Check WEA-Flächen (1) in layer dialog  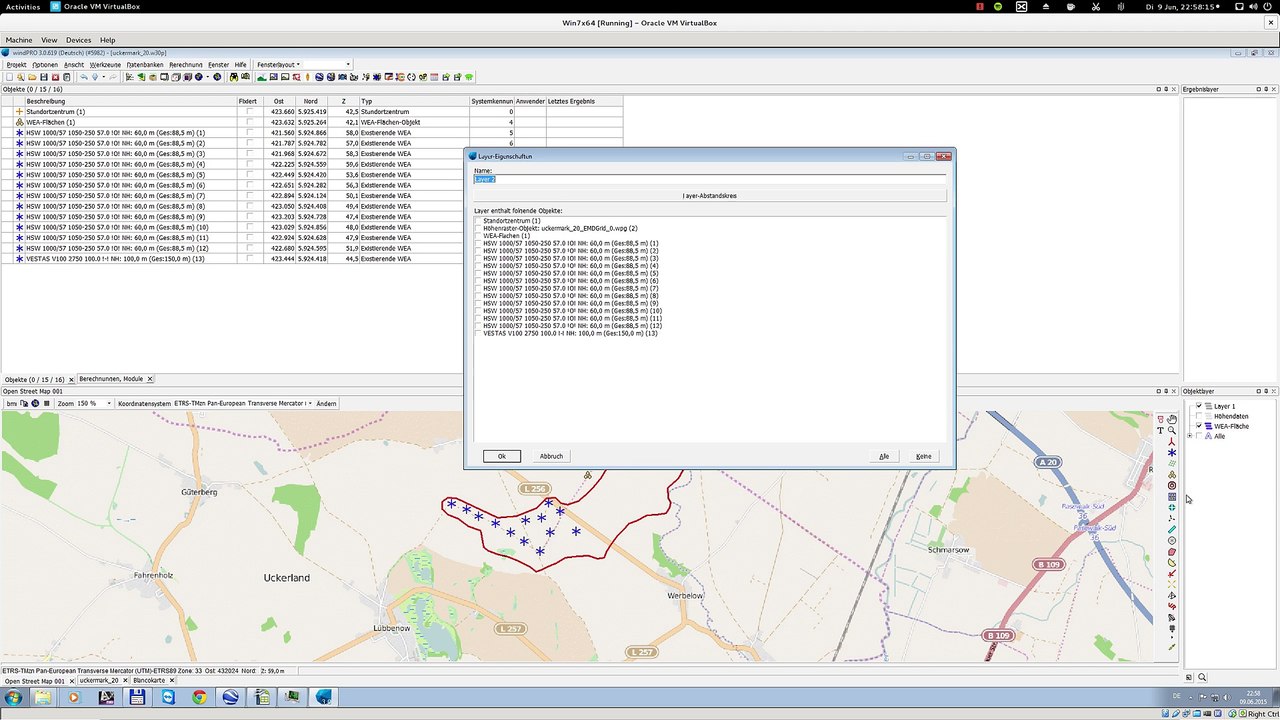click(x=478, y=235)
